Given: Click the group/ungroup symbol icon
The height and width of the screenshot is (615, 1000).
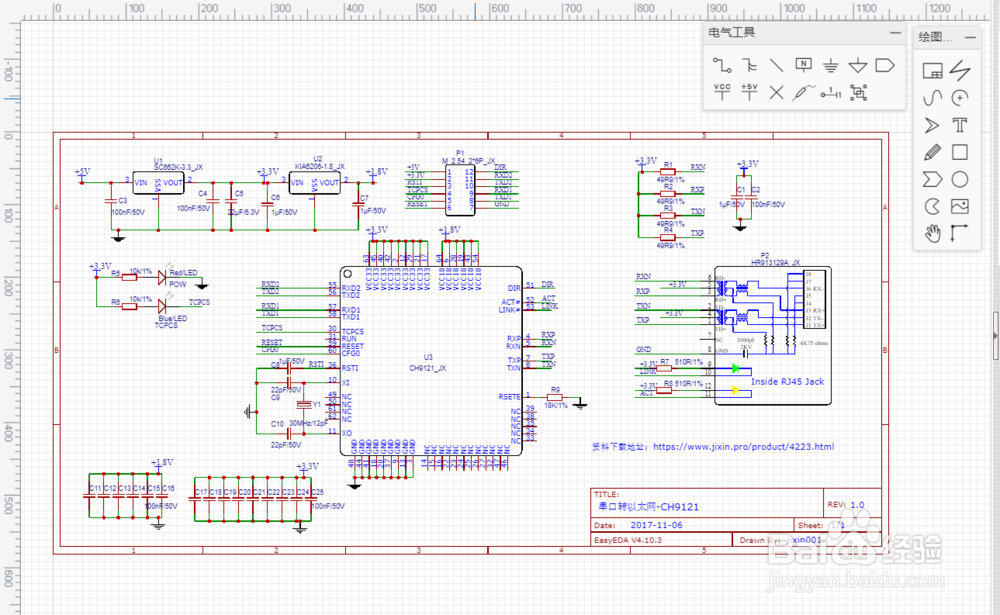Looking at the screenshot, I should pos(859,93).
